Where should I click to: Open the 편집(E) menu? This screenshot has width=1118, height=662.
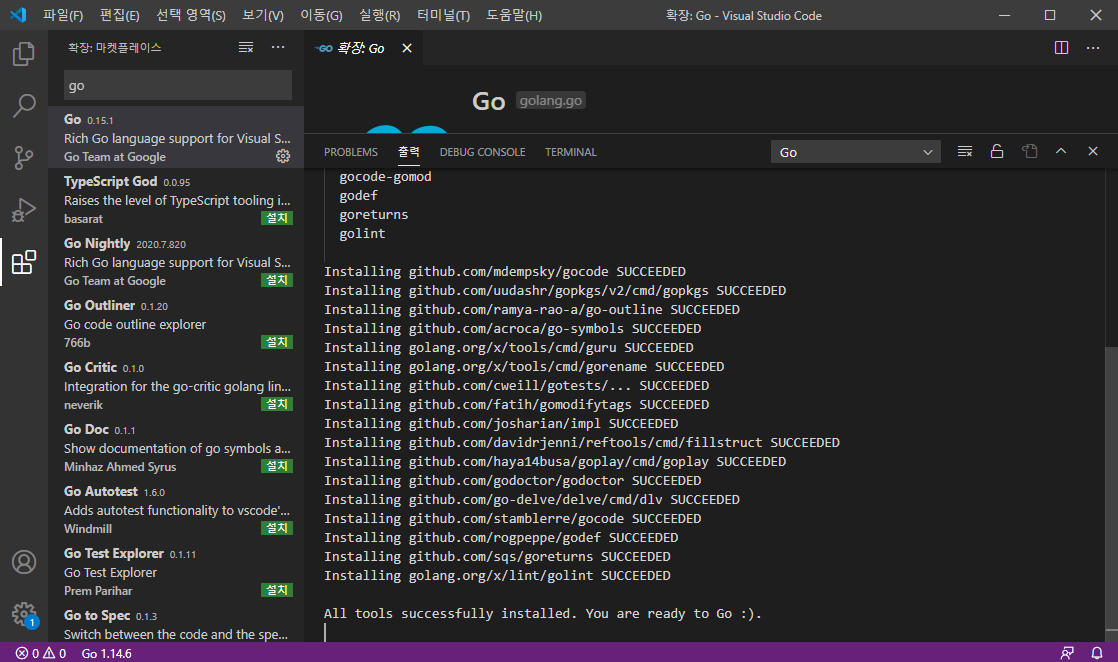119,15
